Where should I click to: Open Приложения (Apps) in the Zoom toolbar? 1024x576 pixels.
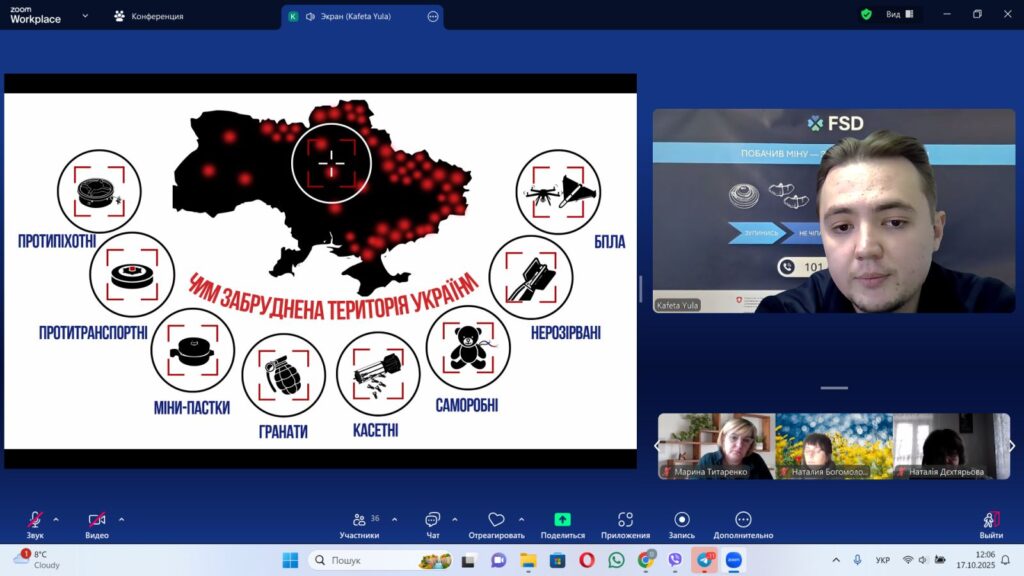pos(625,521)
